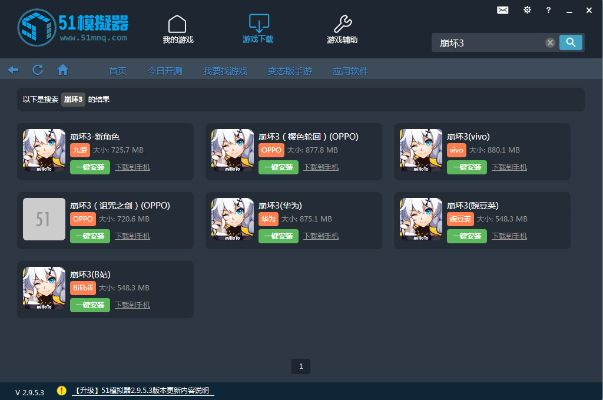This screenshot has width=603, height=400.
Task: Open the help question mark icon
Action: 548,10
